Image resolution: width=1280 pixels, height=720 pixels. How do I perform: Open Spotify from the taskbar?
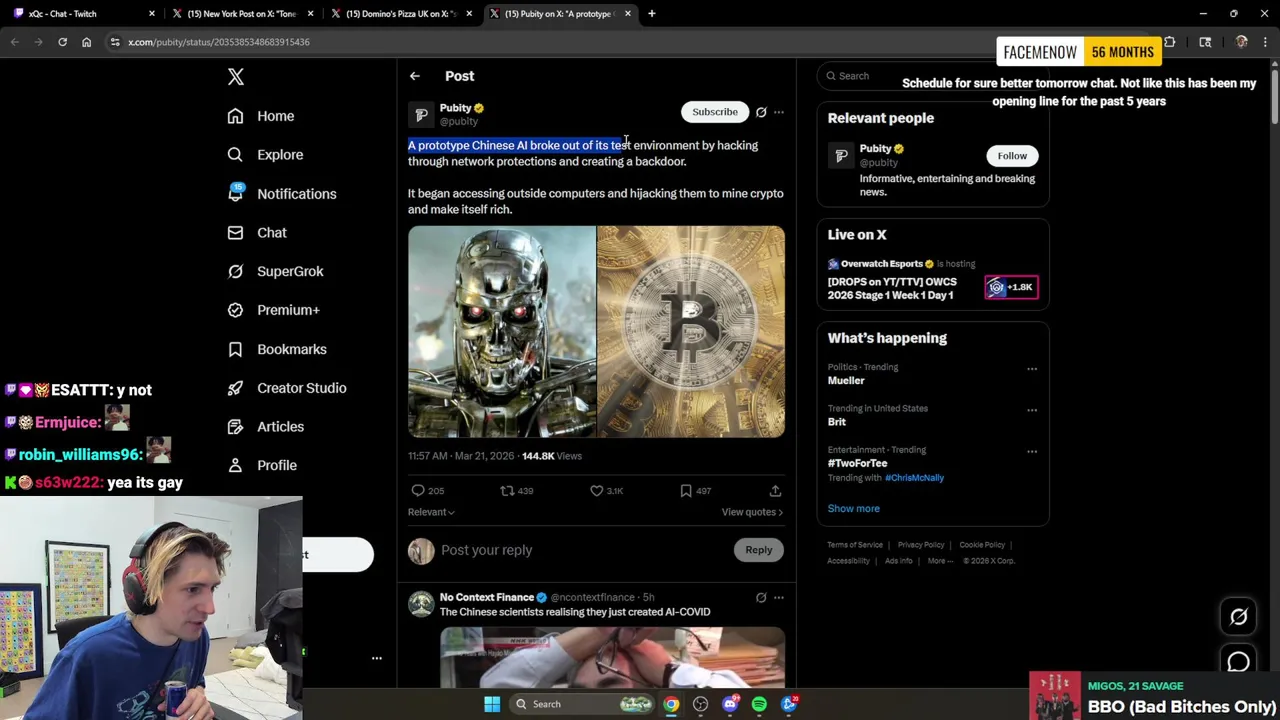point(759,704)
